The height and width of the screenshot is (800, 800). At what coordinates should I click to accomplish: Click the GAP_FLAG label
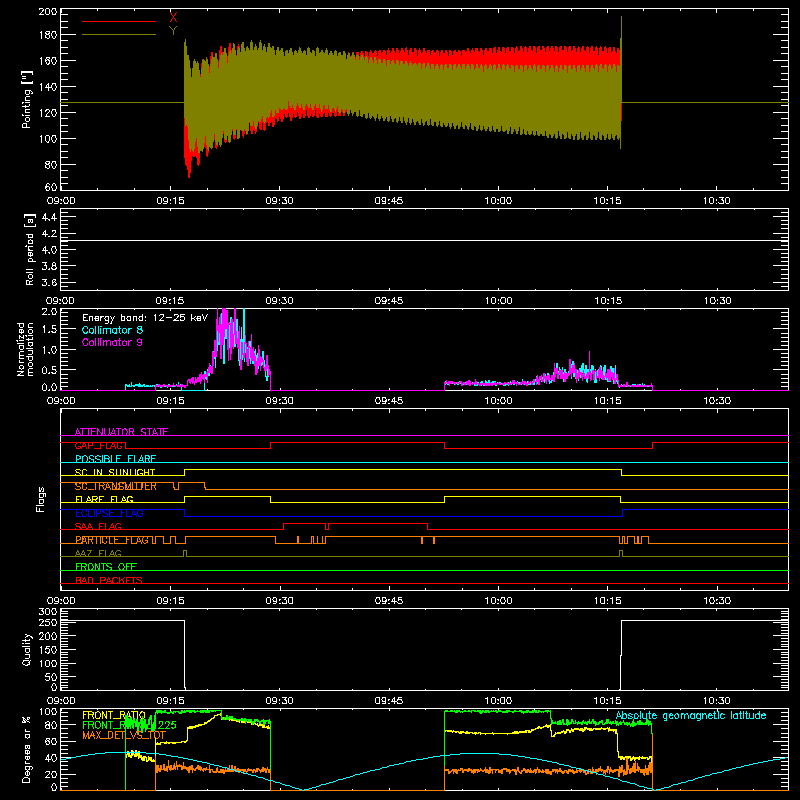click(x=99, y=445)
